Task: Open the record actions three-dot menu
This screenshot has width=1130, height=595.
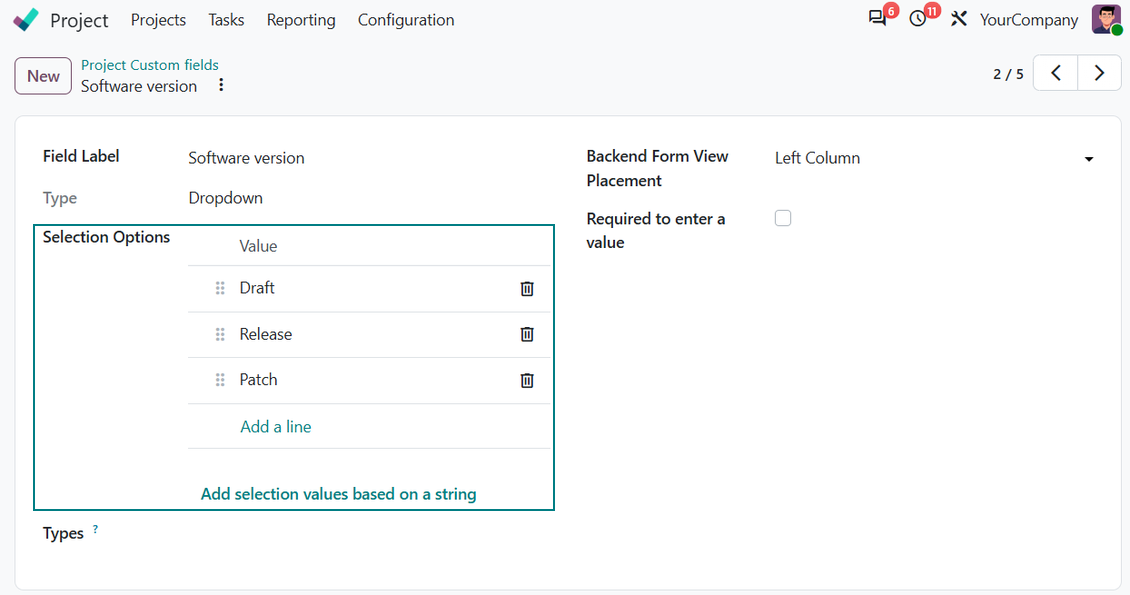Action: [x=221, y=85]
